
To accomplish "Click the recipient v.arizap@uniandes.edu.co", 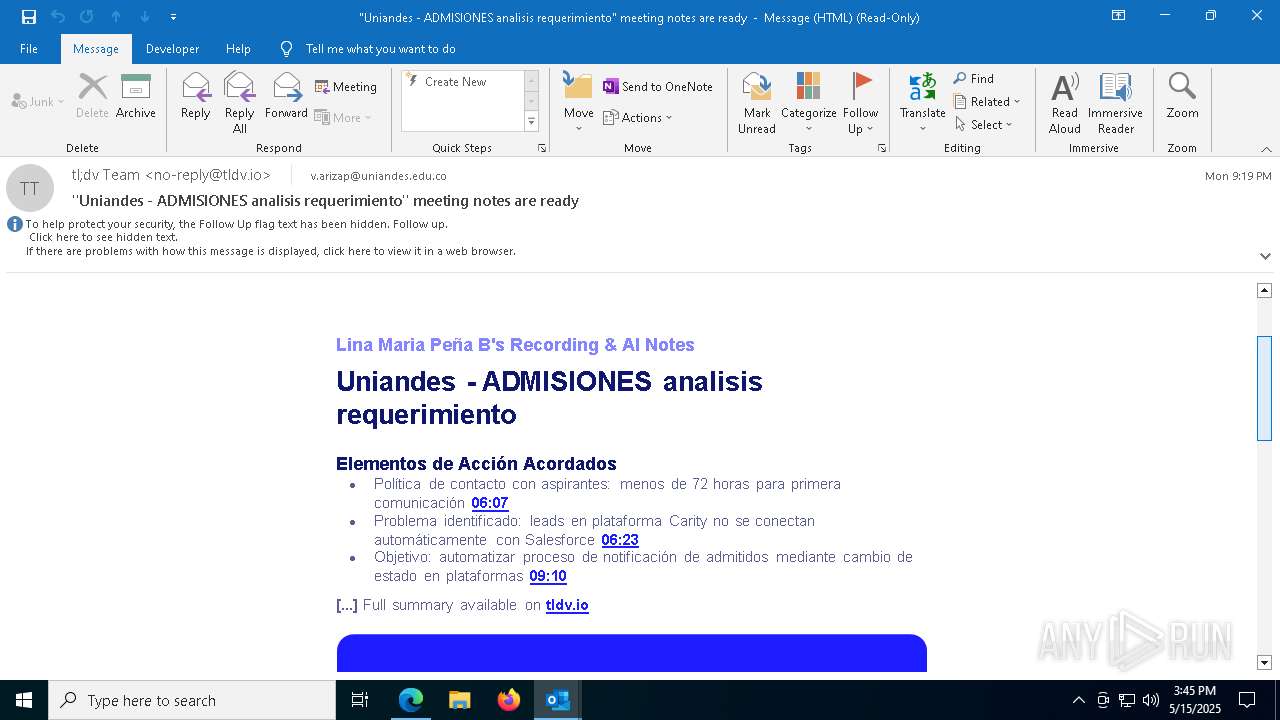I will [379, 176].
